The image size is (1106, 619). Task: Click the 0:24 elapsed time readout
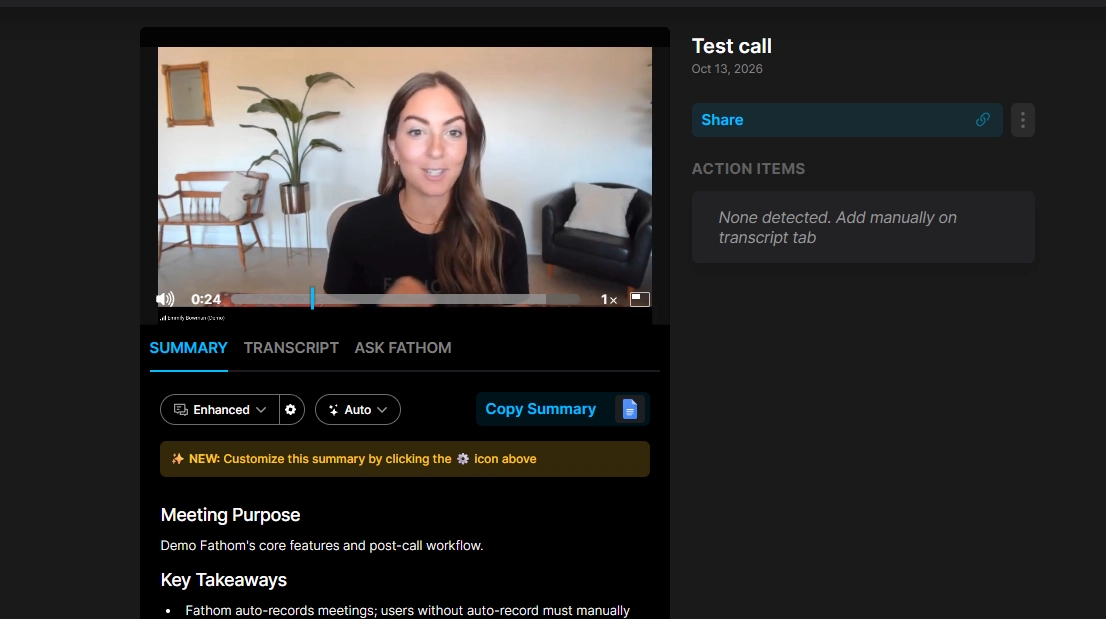point(206,300)
